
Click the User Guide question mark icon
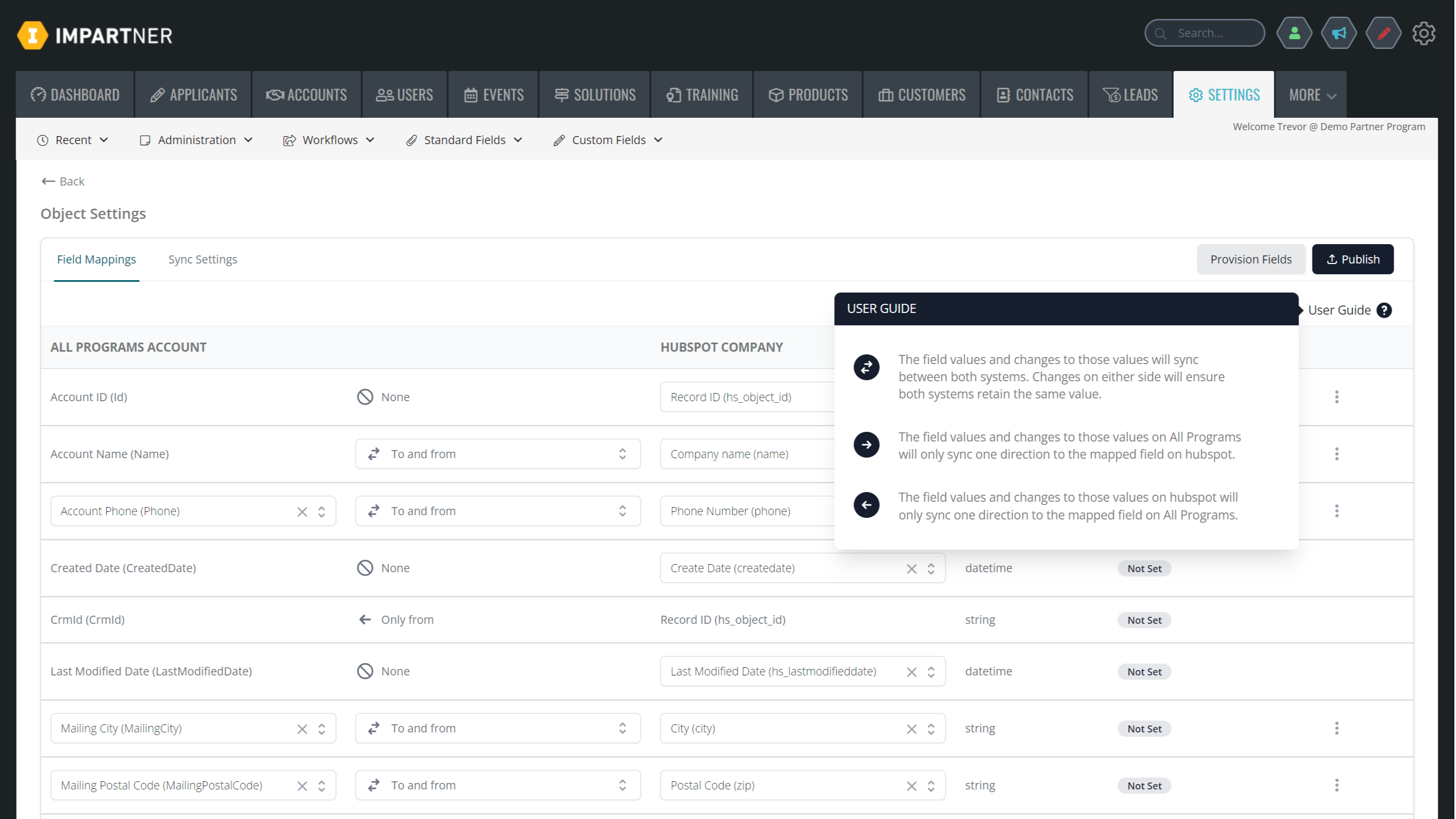(1383, 310)
